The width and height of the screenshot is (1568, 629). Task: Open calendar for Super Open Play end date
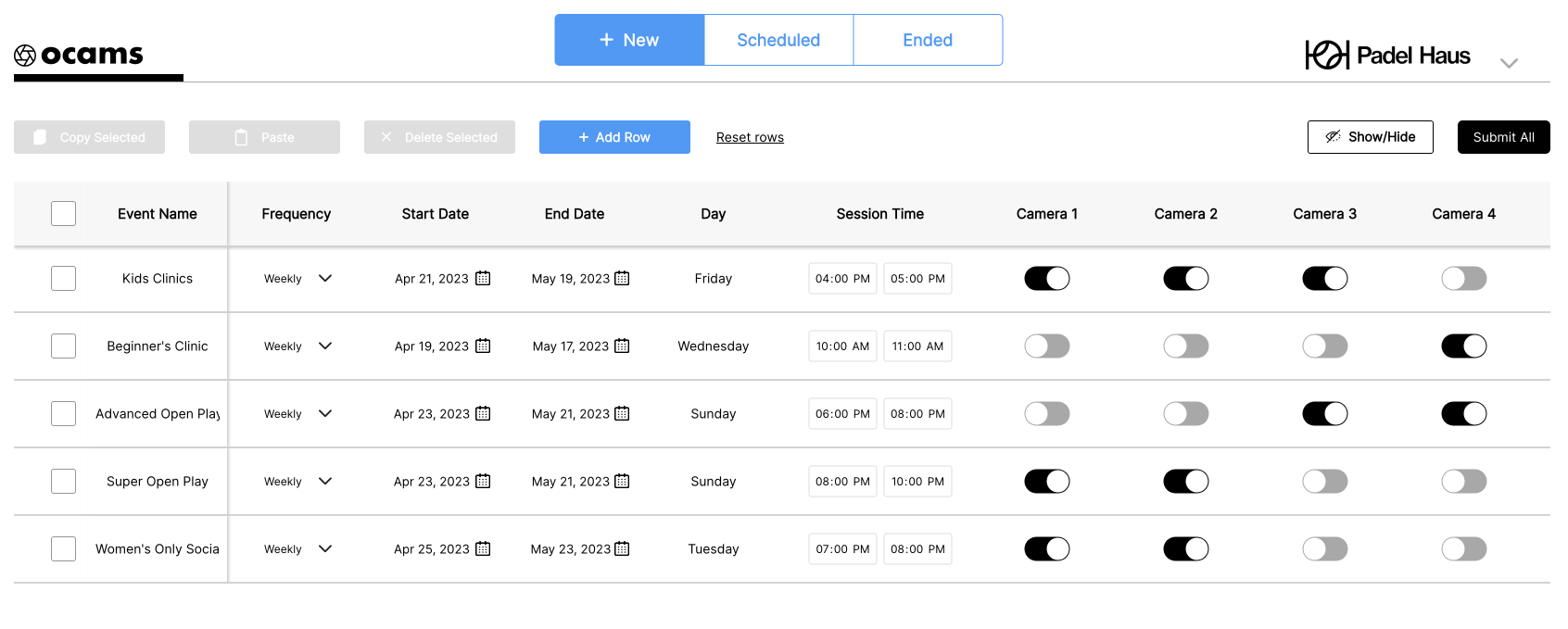[622, 481]
